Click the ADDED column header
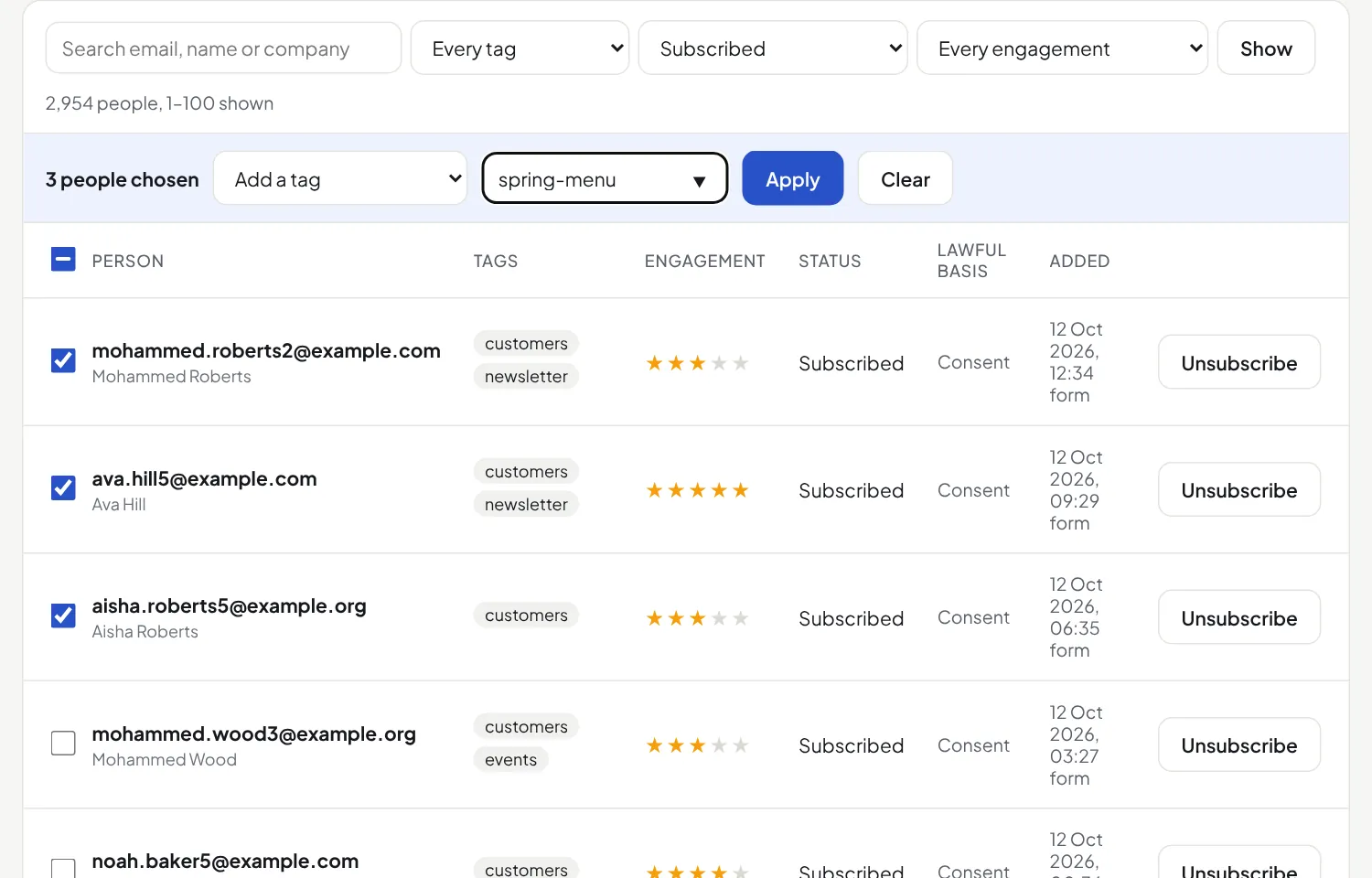The image size is (1372, 878). (1079, 261)
